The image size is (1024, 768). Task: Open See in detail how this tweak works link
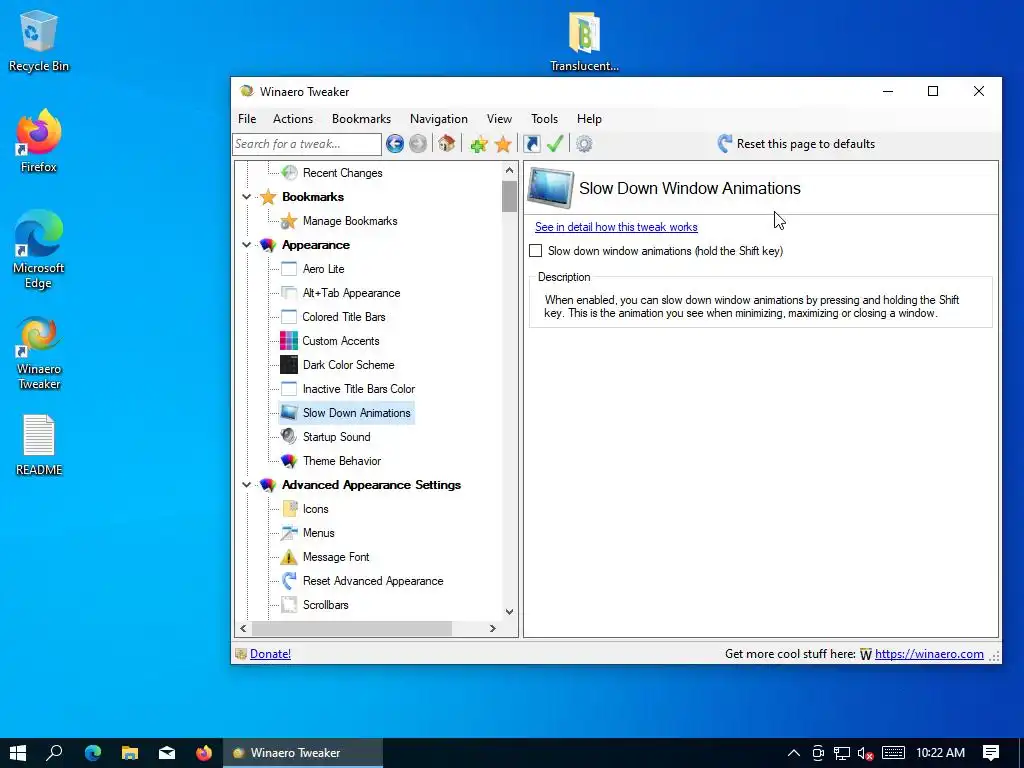(616, 227)
